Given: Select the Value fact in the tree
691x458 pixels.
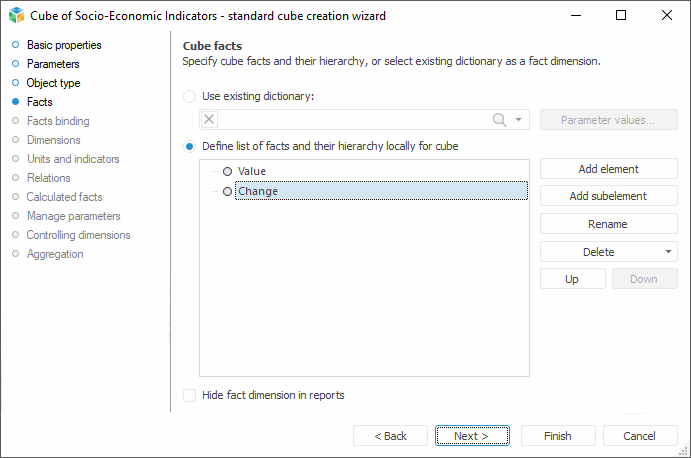Looking at the screenshot, I should click(x=252, y=171).
